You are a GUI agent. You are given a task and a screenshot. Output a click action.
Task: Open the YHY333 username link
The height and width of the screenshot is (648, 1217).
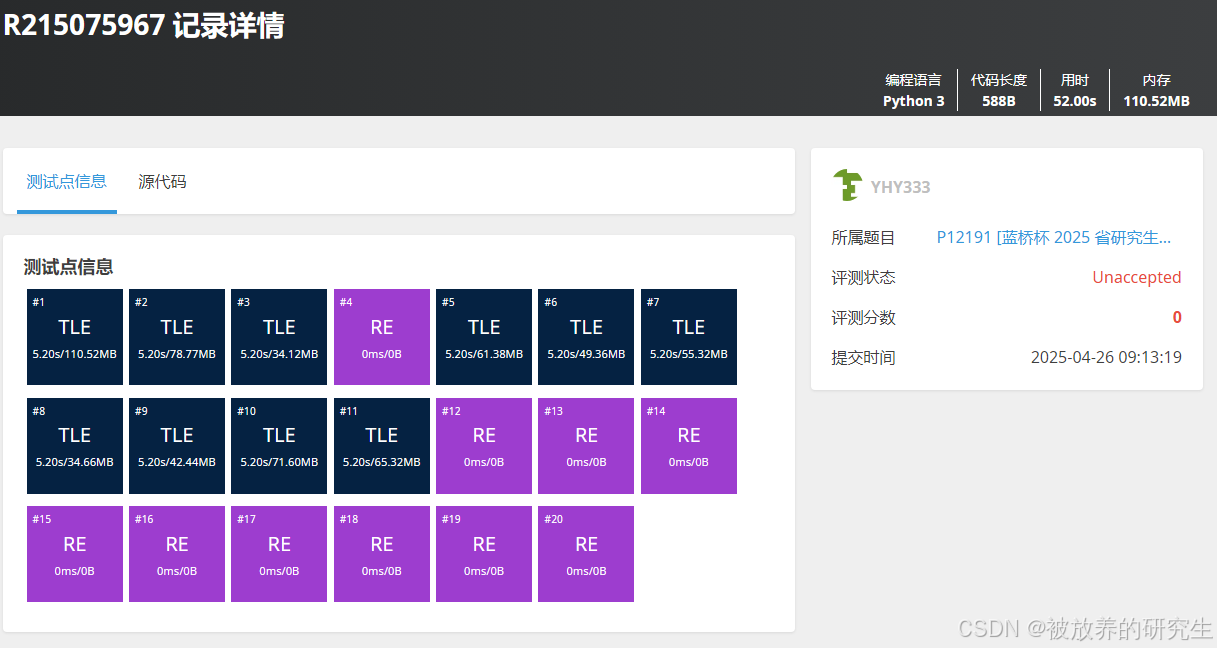(x=900, y=187)
